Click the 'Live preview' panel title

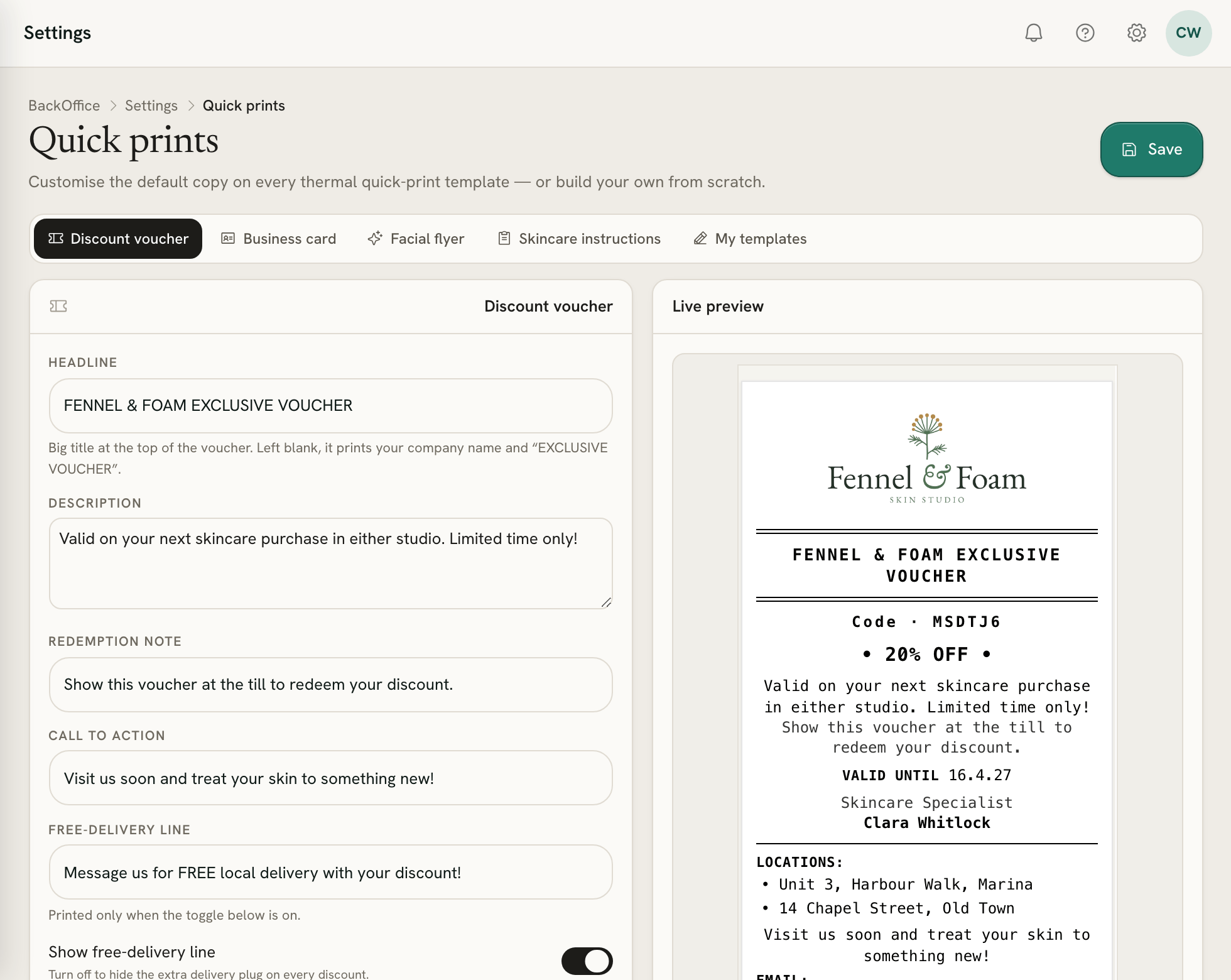point(718,307)
